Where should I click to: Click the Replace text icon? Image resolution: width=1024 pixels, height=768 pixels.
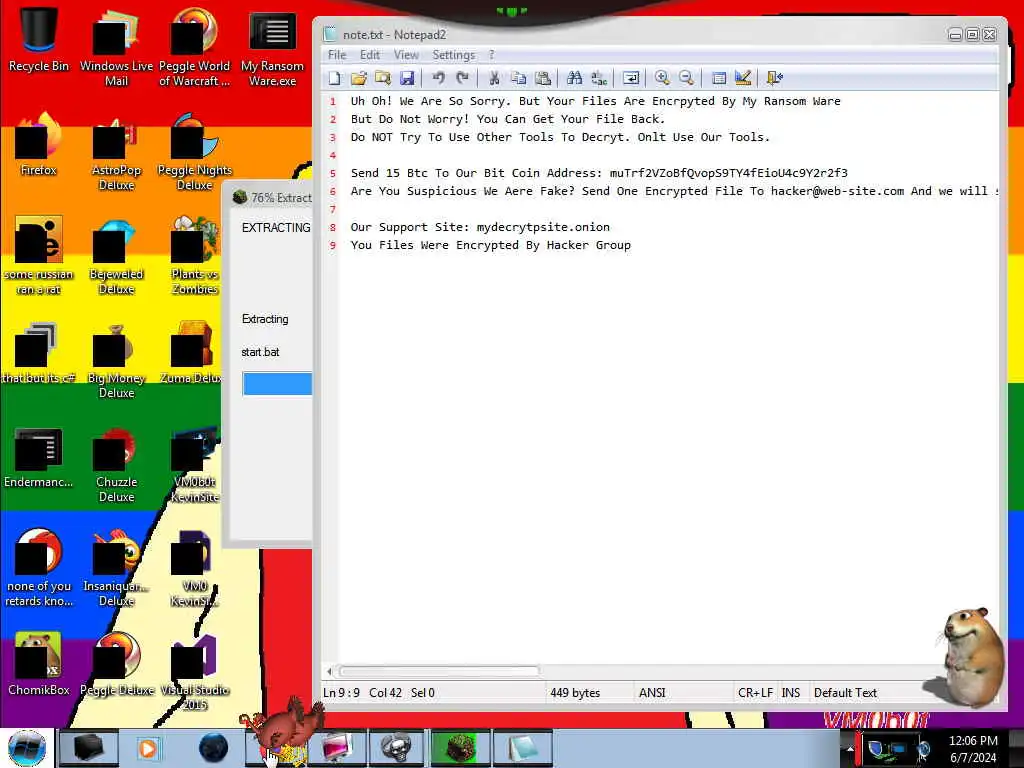[598, 78]
